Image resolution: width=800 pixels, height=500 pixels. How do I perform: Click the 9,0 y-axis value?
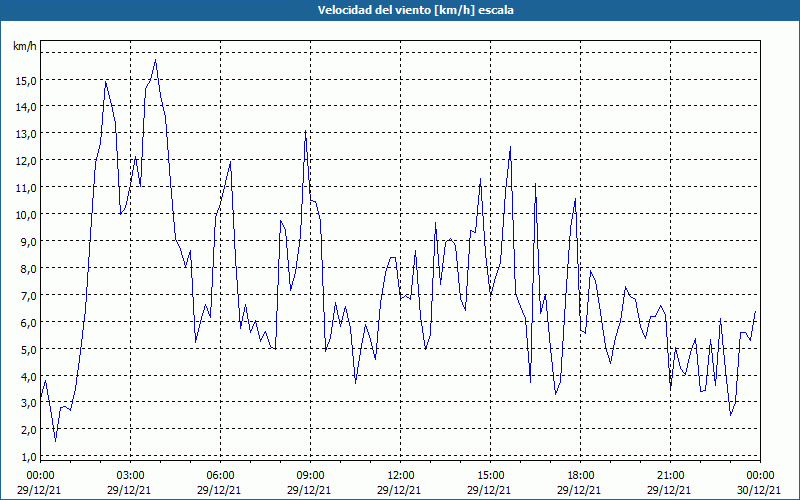tap(28, 242)
